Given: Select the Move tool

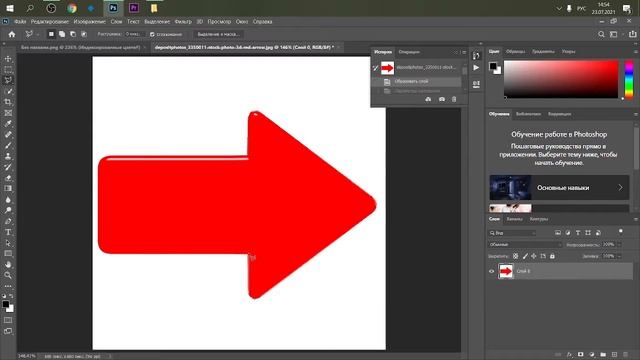Looking at the screenshot, I should (8, 59).
